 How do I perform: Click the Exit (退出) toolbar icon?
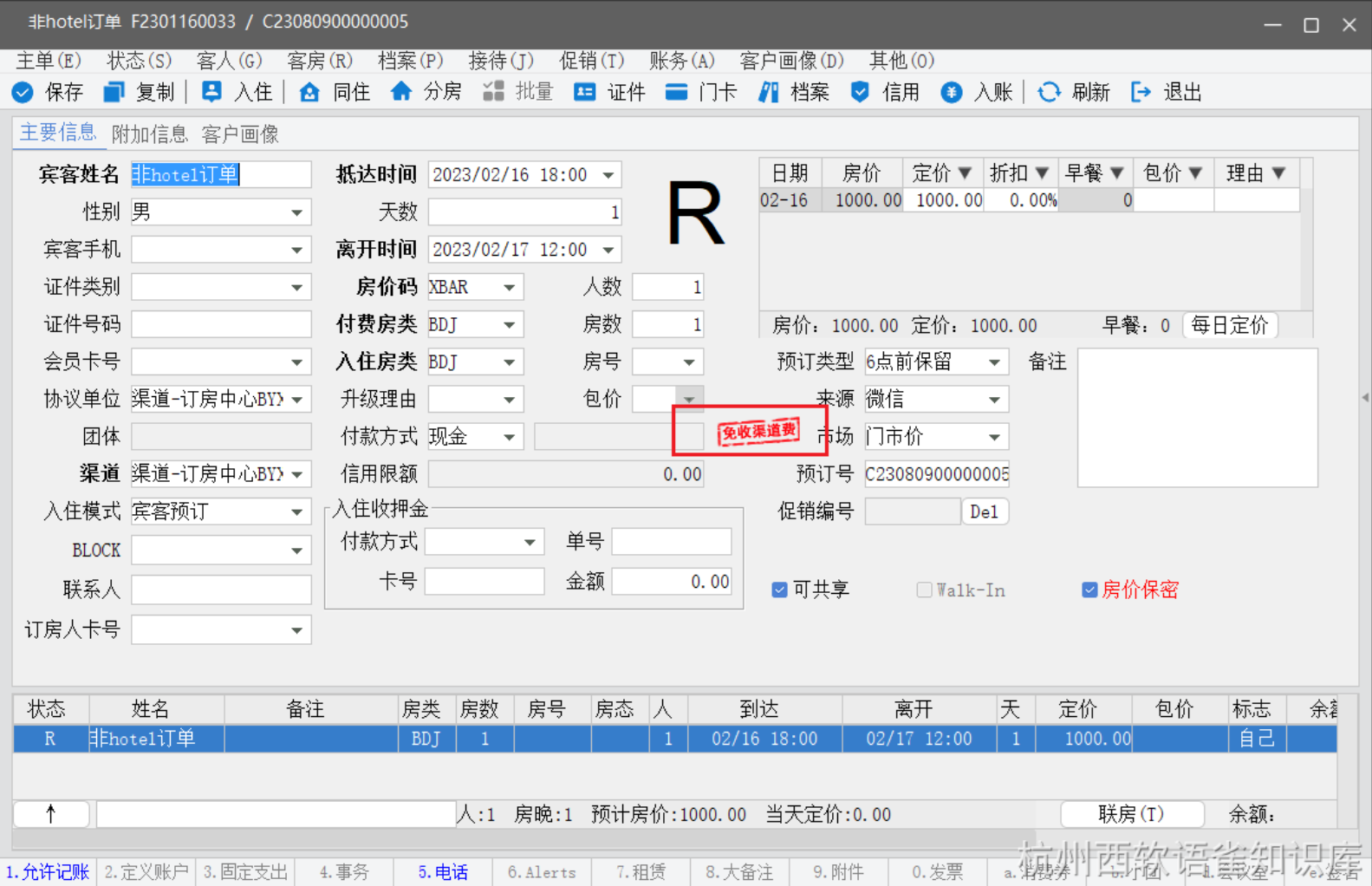[1141, 92]
